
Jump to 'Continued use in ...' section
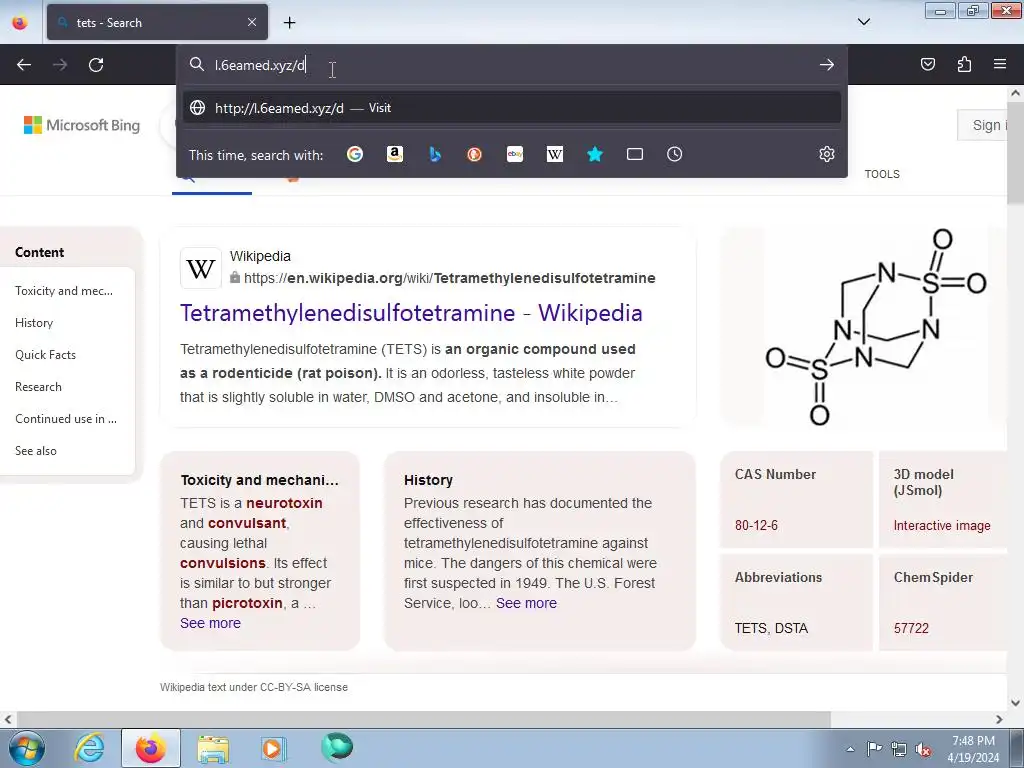[x=66, y=419]
